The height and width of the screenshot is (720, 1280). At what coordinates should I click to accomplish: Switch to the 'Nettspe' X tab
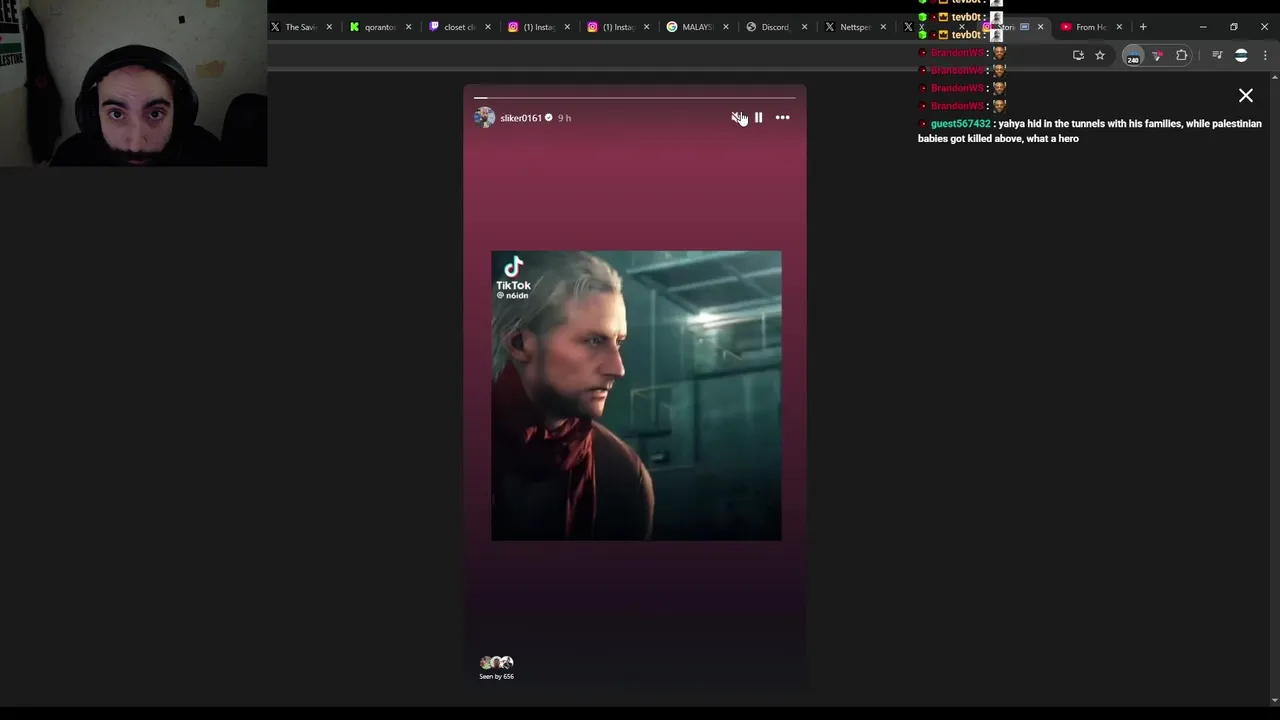(x=855, y=27)
